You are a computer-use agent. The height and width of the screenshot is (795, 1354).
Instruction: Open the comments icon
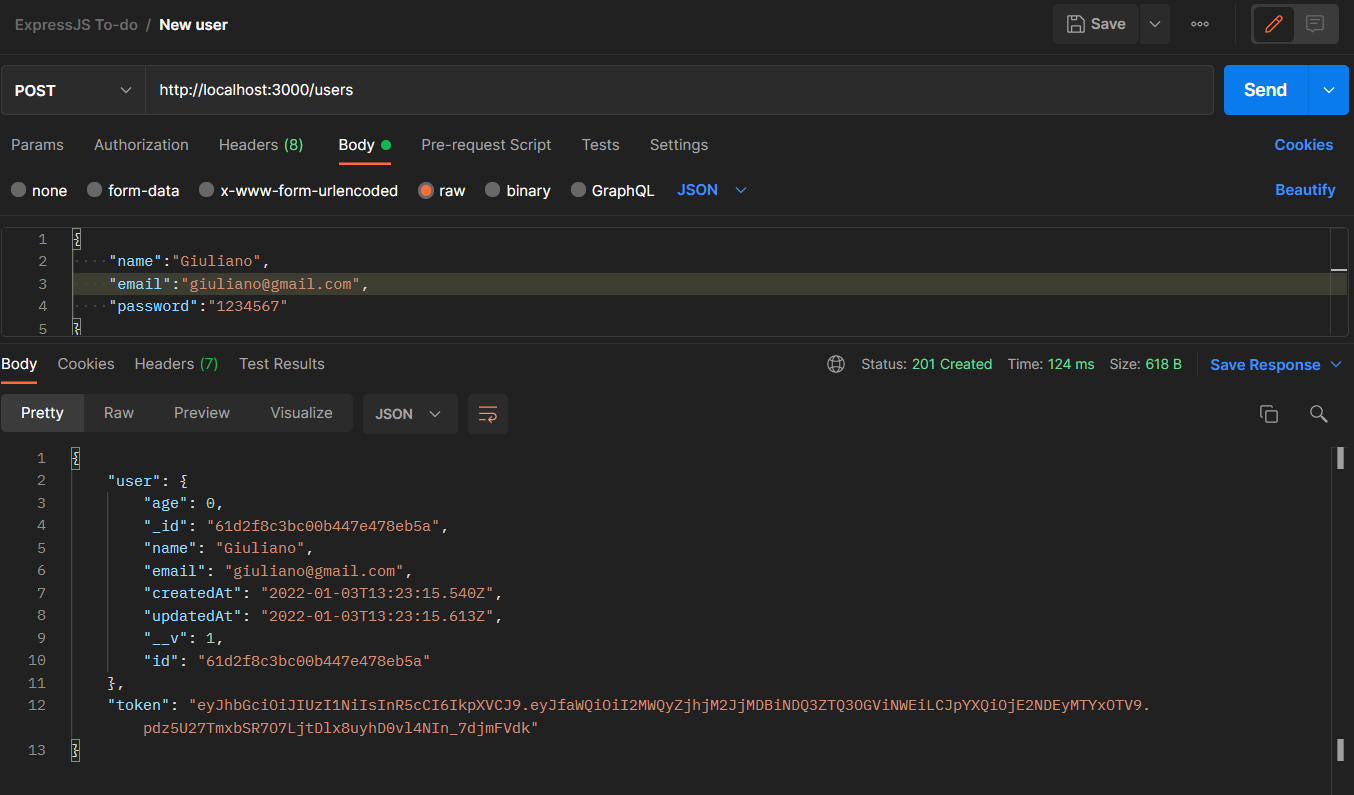(x=1316, y=24)
